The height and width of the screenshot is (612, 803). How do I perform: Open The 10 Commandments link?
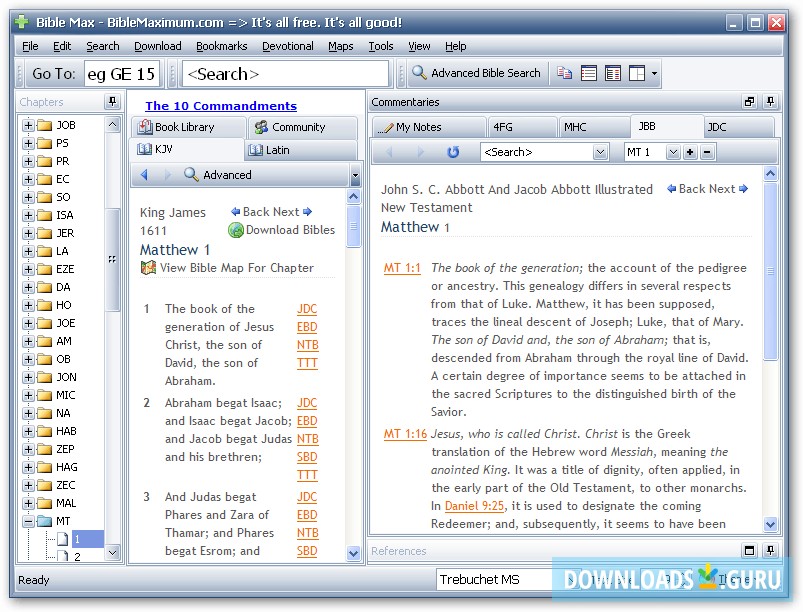[222, 105]
